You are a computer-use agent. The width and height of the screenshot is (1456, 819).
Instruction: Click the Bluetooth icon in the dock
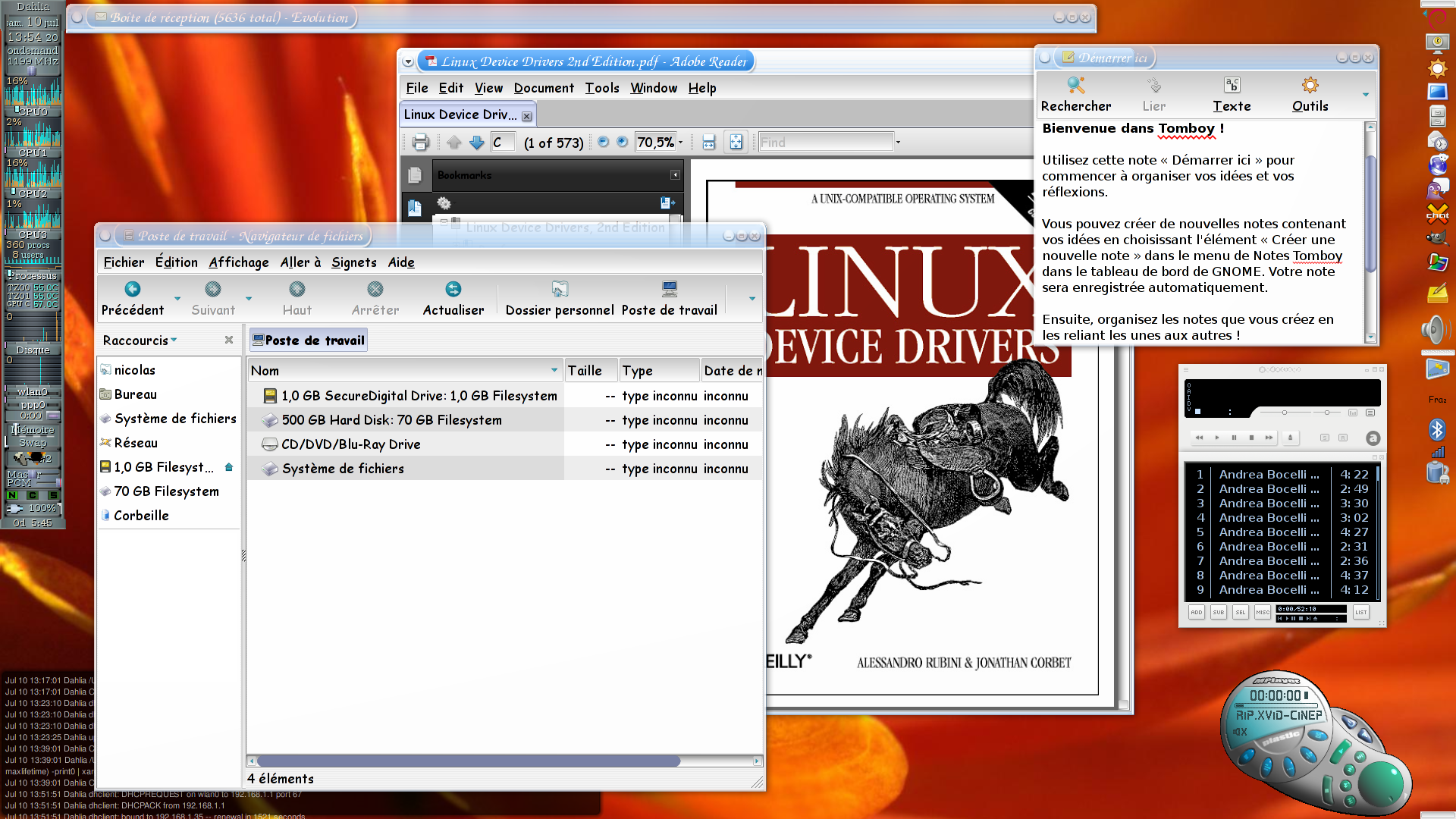pyautogui.click(x=1437, y=429)
